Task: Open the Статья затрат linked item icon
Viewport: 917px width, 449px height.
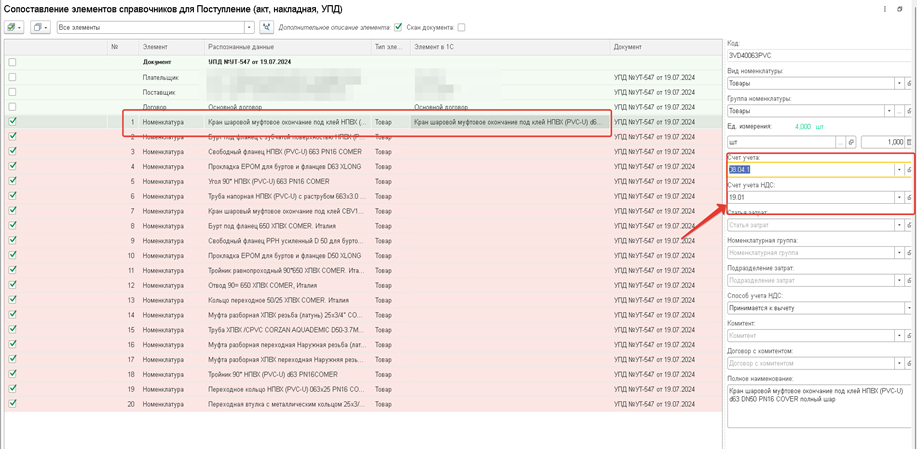Action: click(909, 225)
